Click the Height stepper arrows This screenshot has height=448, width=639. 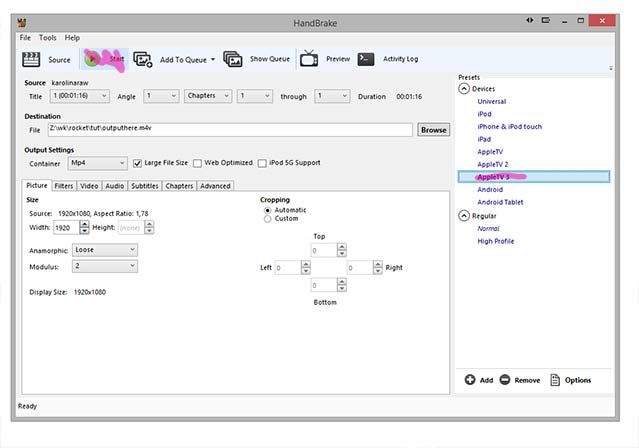[x=149, y=227]
